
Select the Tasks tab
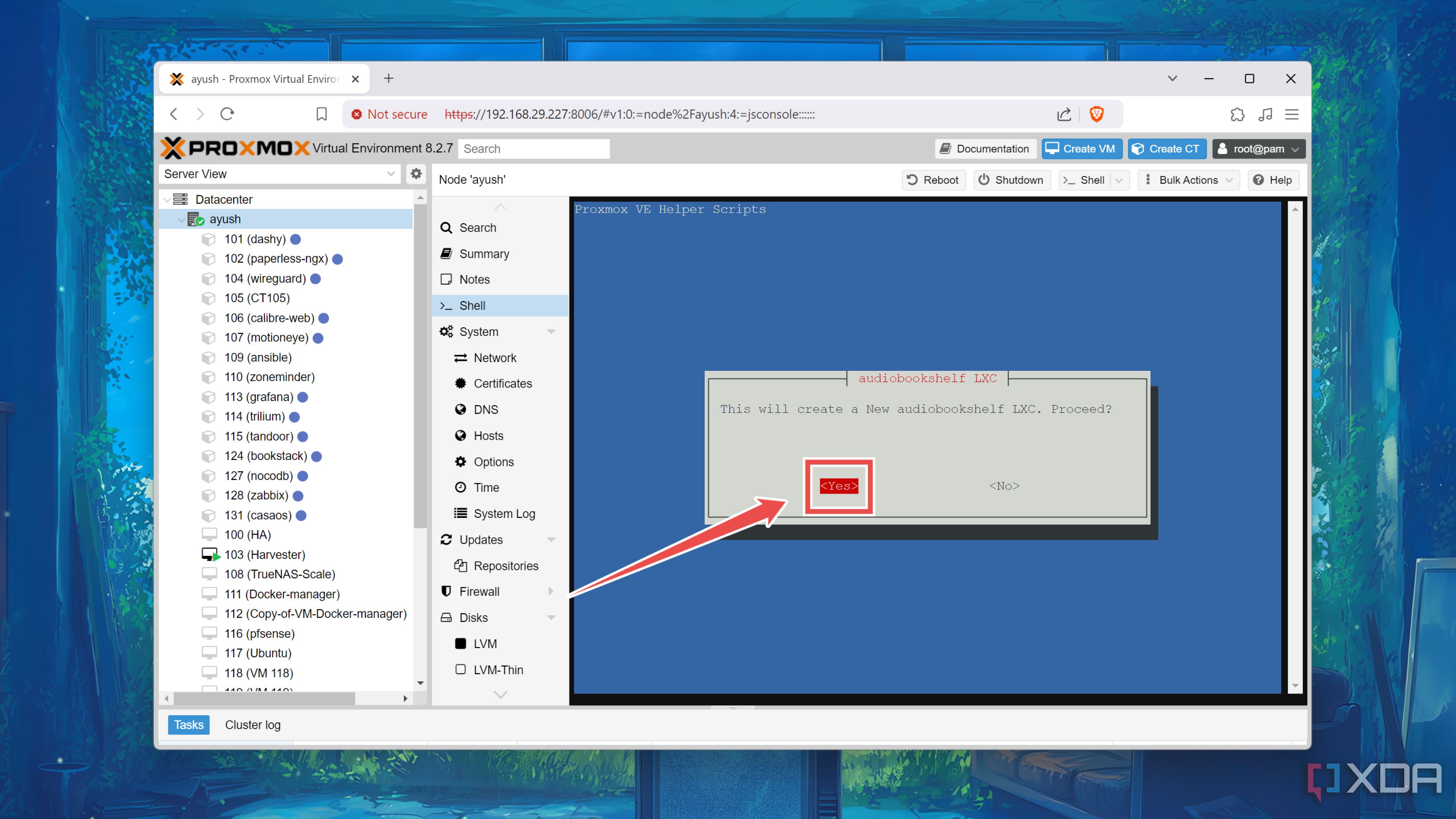(x=188, y=725)
